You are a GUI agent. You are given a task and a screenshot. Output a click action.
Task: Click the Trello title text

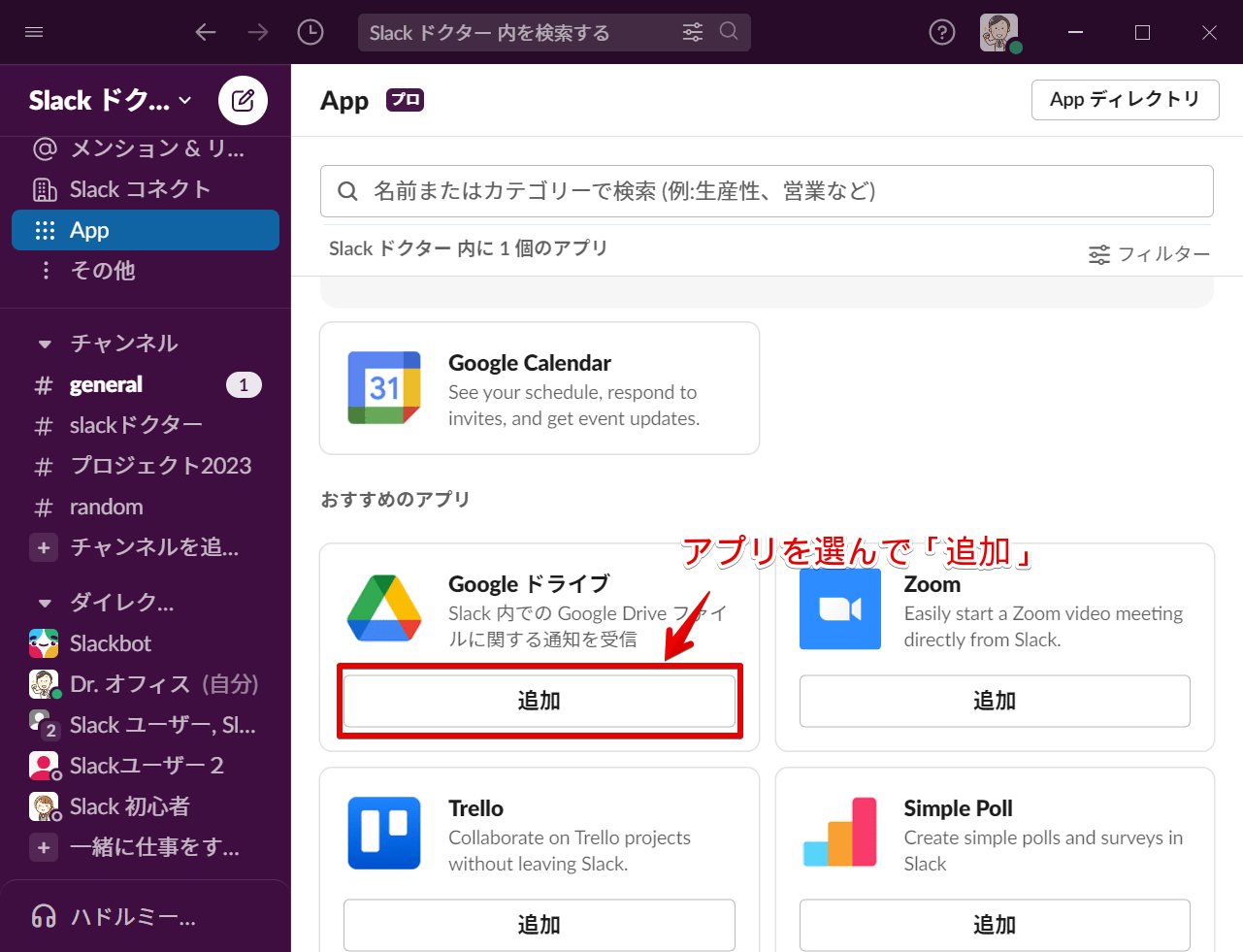[x=475, y=808]
